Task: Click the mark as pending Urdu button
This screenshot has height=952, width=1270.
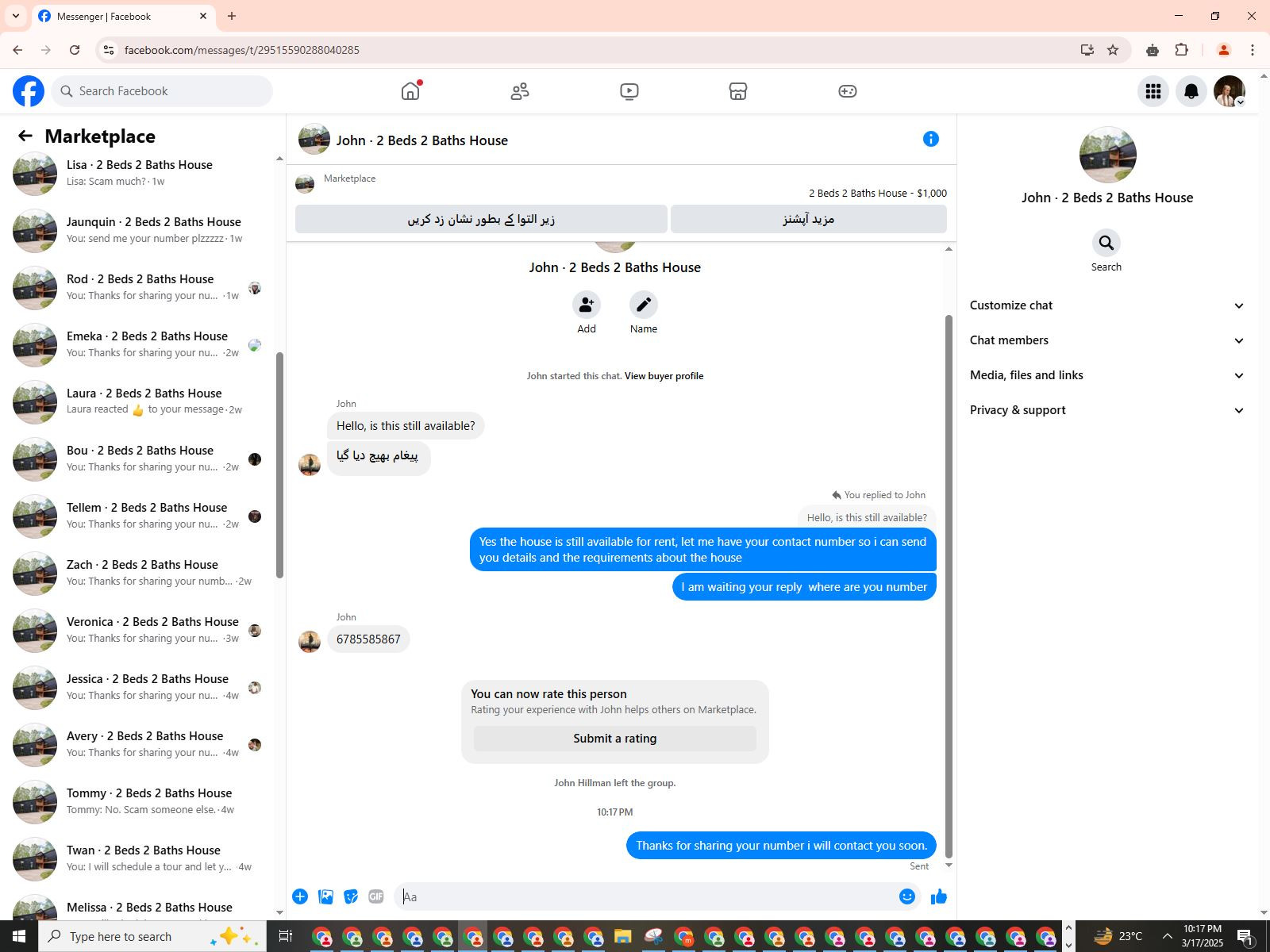Action: pyautogui.click(x=481, y=219)
